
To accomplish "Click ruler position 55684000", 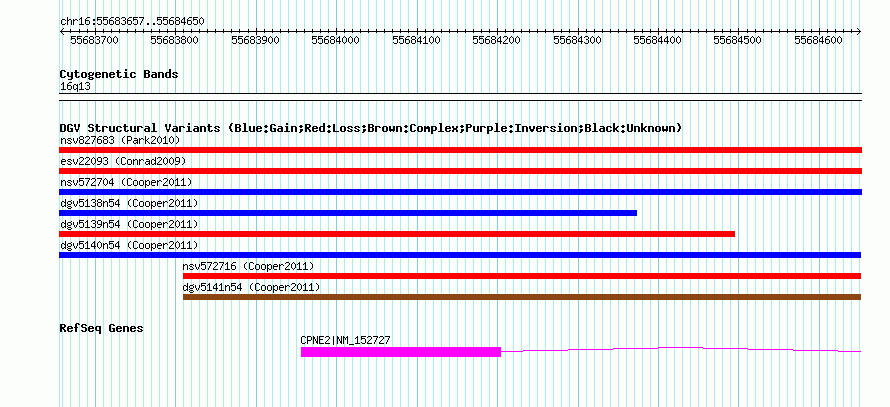I will (336, 40).
